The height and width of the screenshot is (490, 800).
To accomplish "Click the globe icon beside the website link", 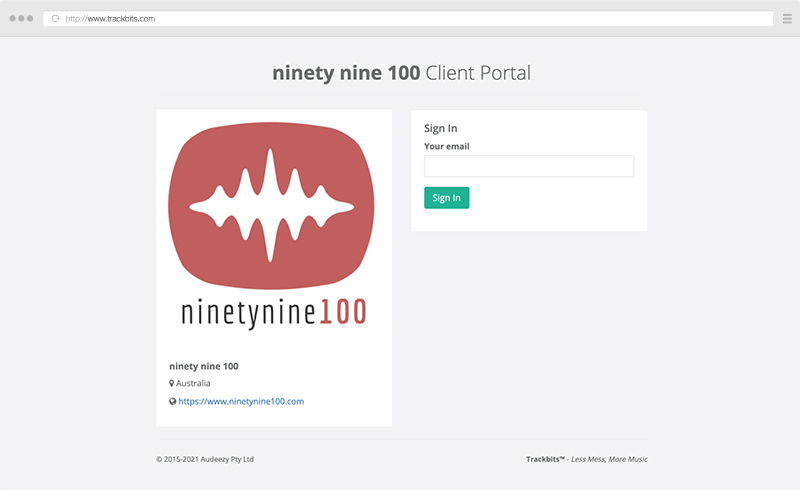I will (172, 401).
